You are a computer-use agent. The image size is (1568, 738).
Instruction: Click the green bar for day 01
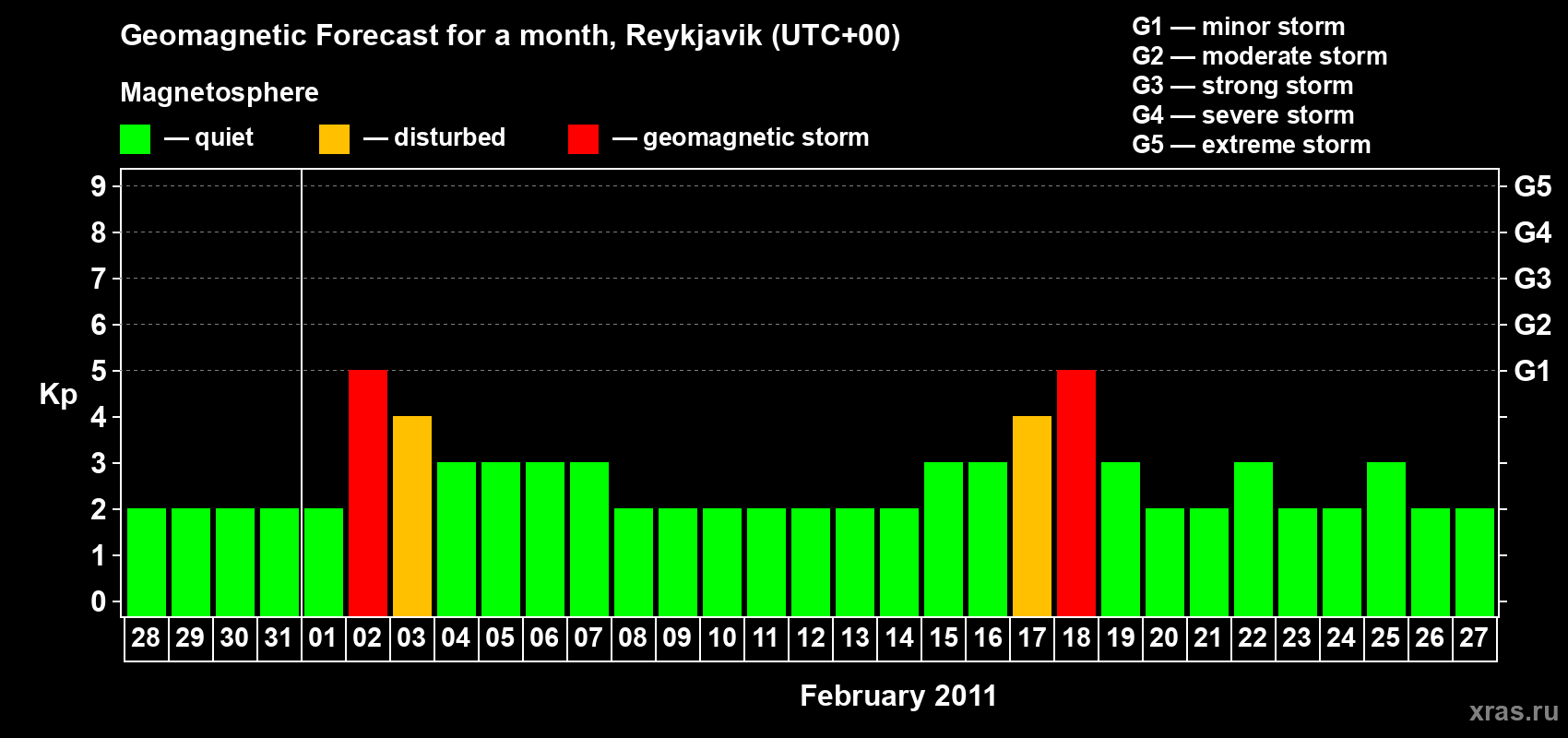point(324,562)
